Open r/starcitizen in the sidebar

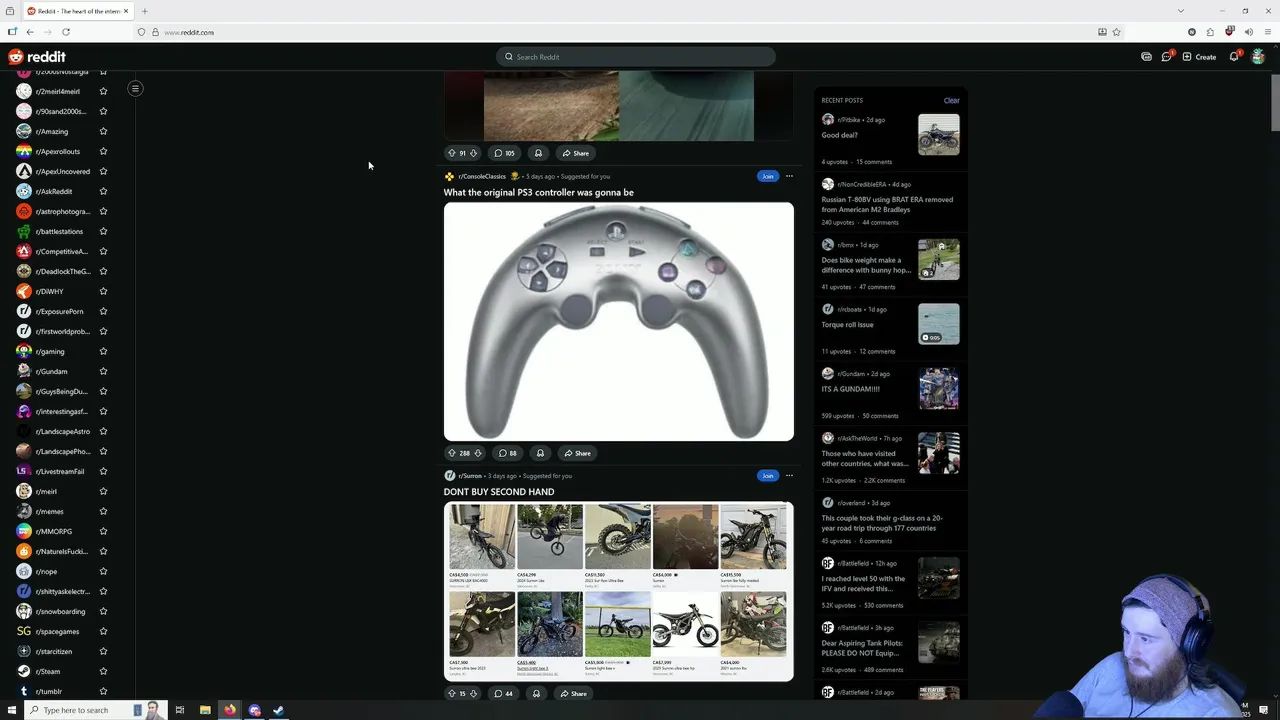[54, 651]
